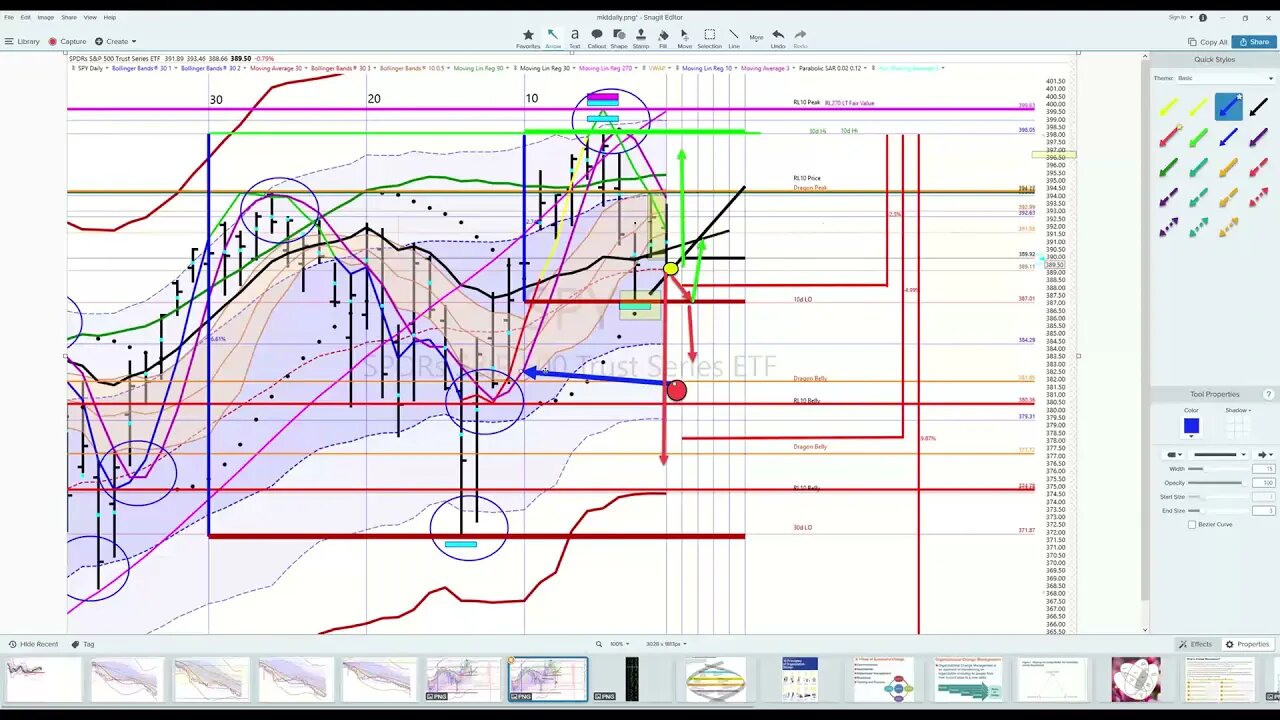The height and width of the screenshot is (720, 1280).
Task: Open the Edit menu
Action: [25, 17]
